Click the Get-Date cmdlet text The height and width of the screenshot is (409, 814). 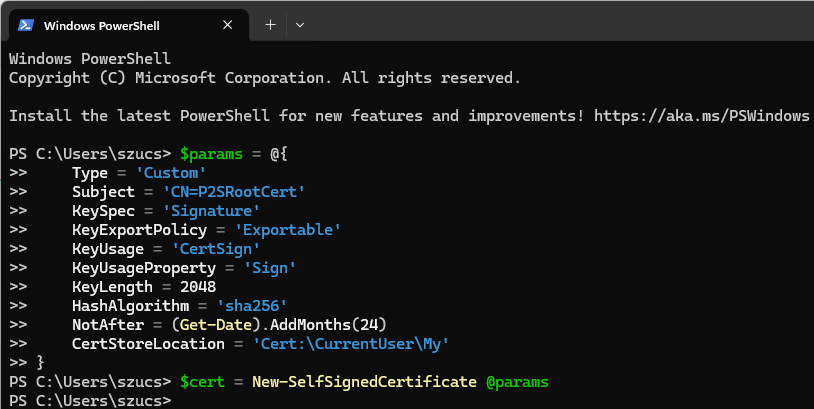point(217,324)
